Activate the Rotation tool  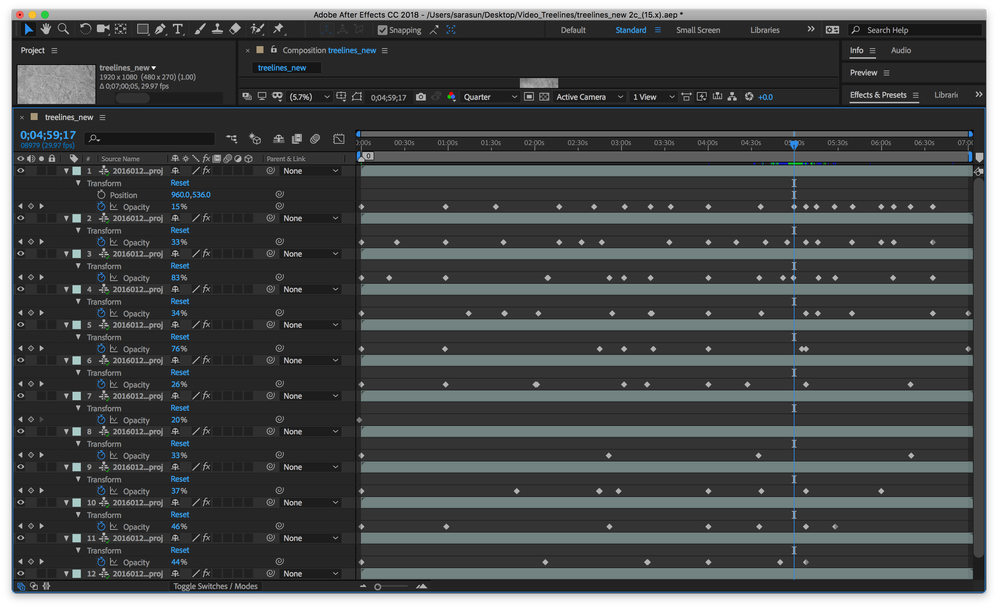[85, 29]
